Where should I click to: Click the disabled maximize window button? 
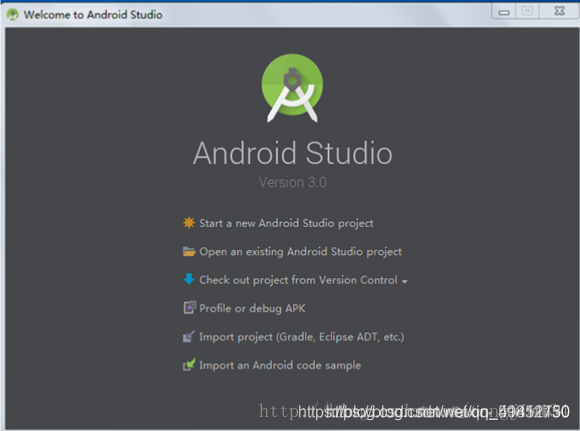tap(527, 11)
